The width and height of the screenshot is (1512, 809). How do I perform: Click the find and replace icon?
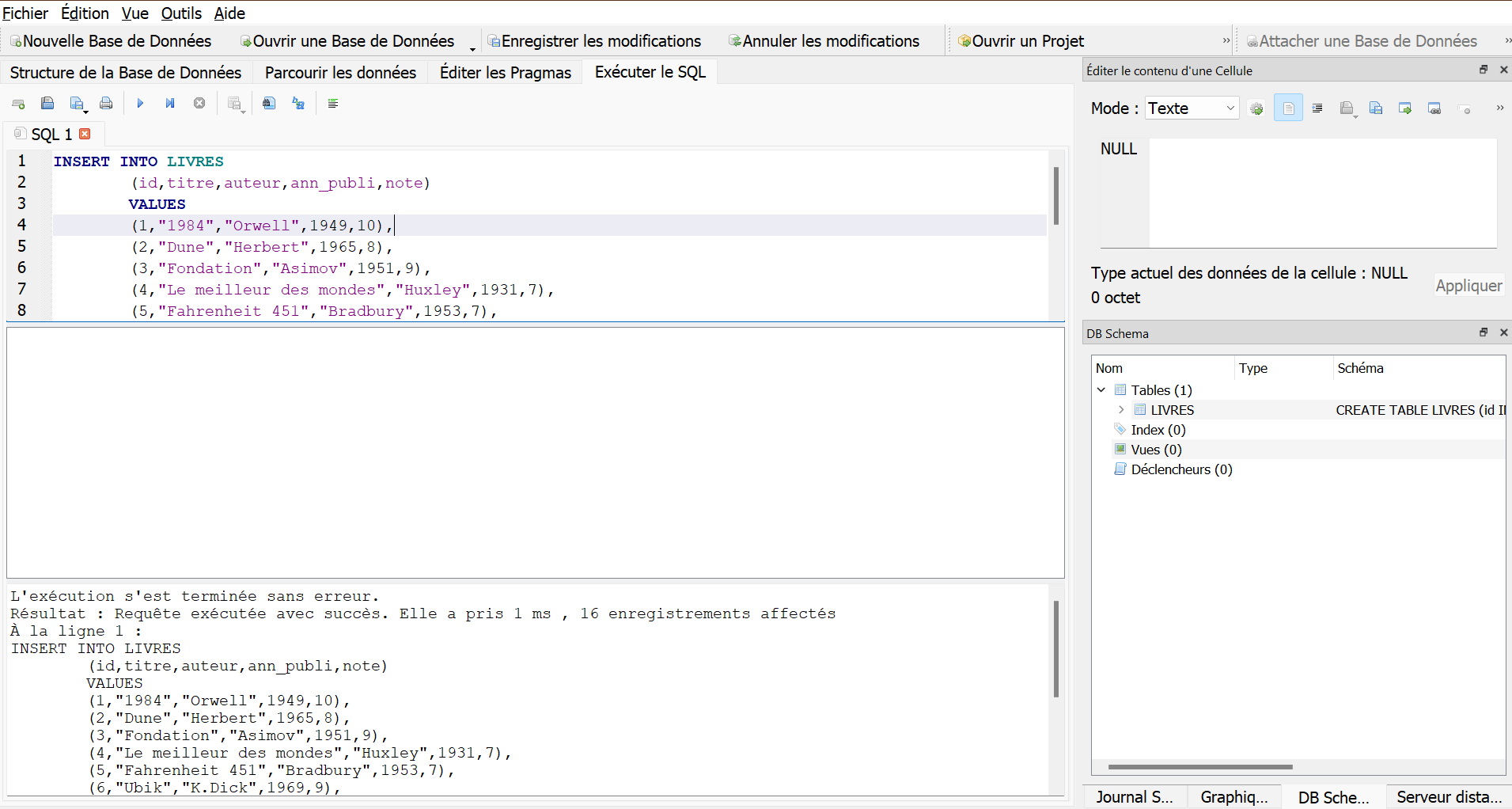298,104
